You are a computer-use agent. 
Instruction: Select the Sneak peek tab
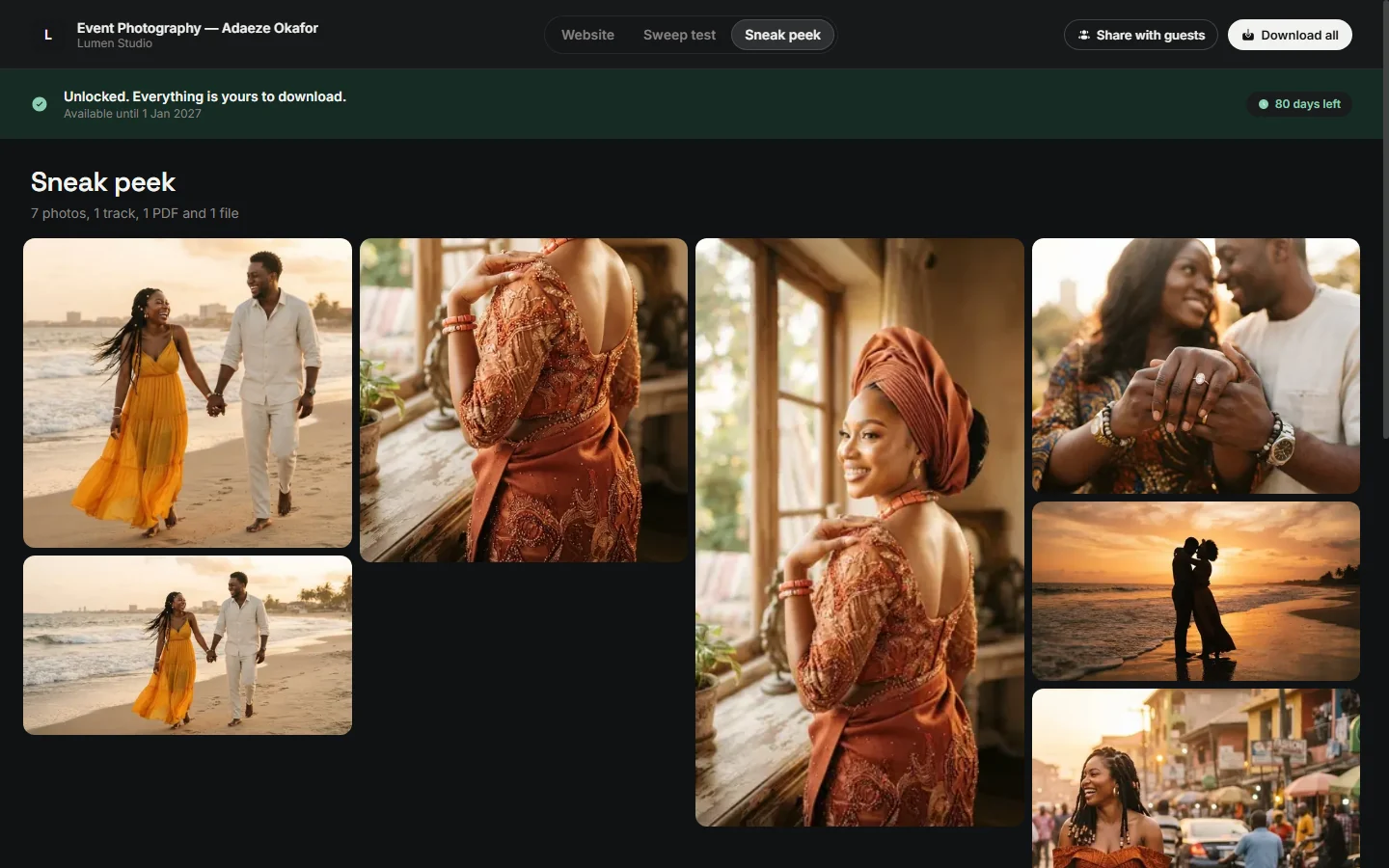[x=782, y=35]
